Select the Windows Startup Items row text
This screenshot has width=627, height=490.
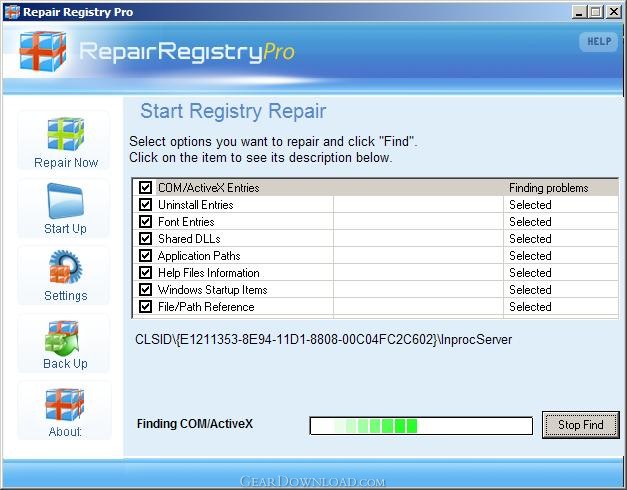[x=213, y=290]
